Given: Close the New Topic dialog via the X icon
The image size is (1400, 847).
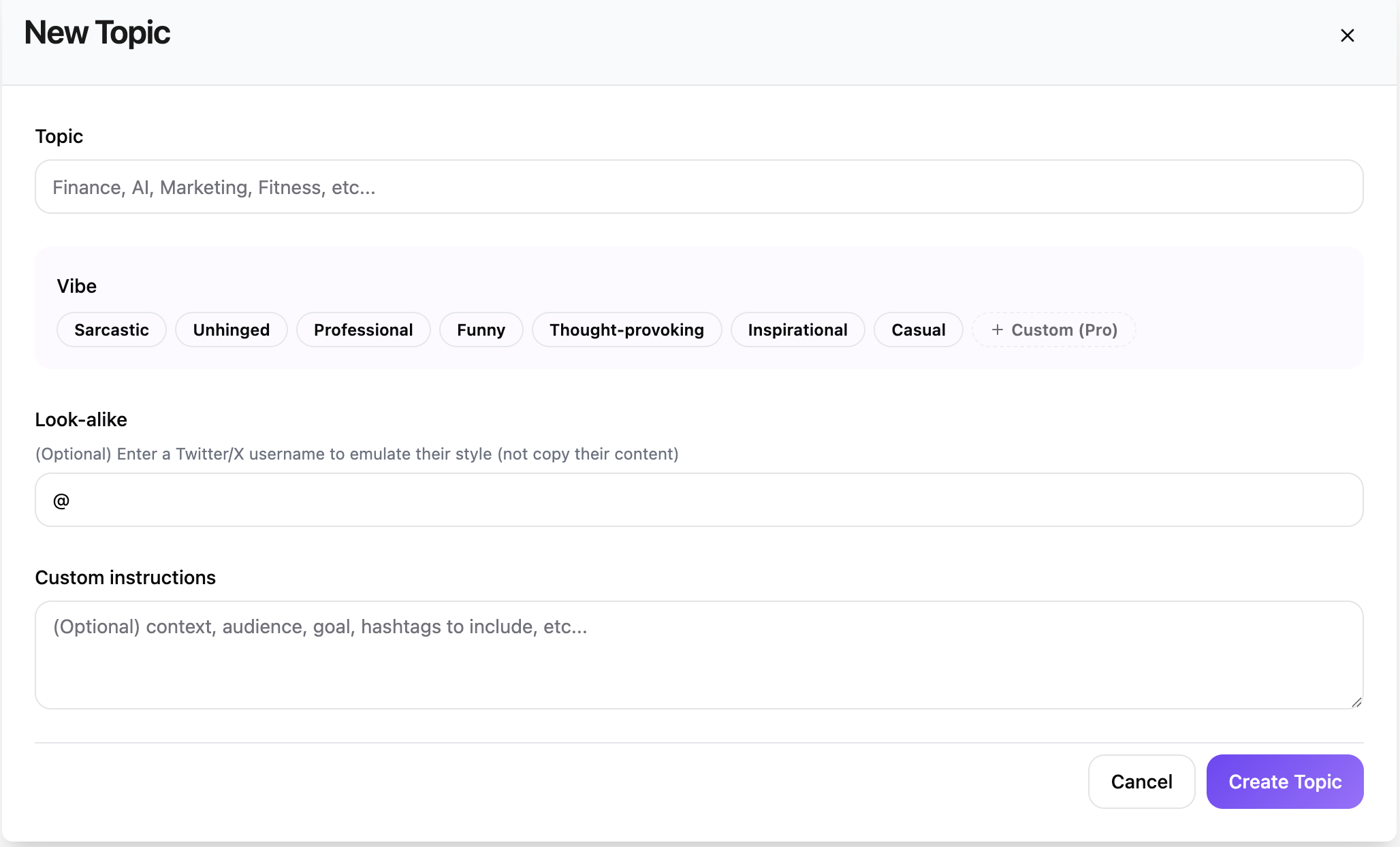Looking at the screenshot, I should 1348,35.
